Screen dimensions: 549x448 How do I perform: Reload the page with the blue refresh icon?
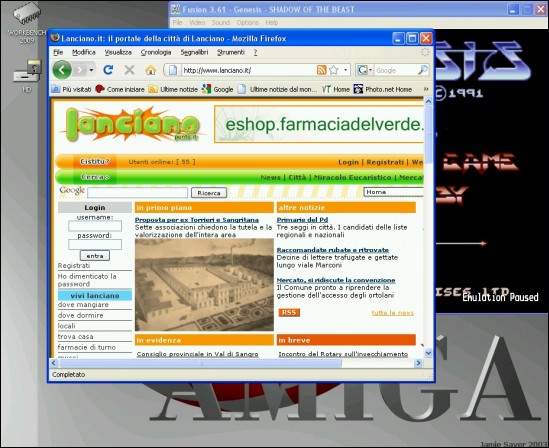108,70
